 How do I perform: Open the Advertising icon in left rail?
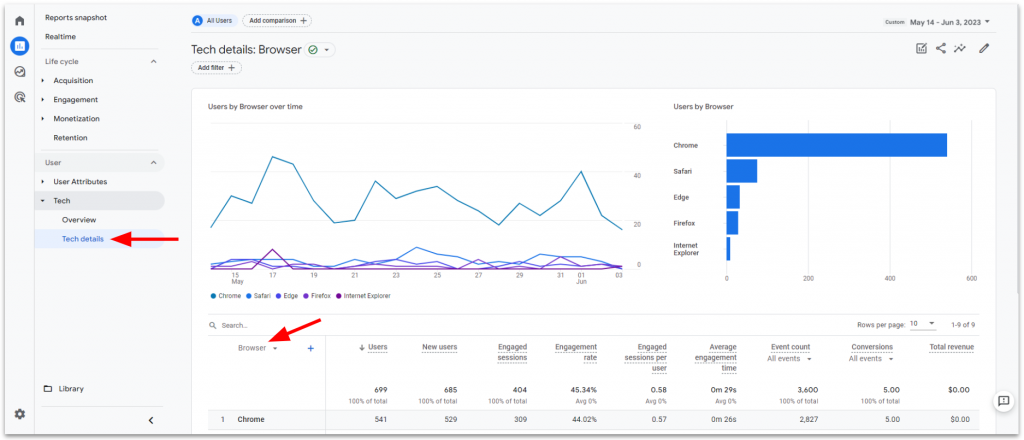(19, 97)
